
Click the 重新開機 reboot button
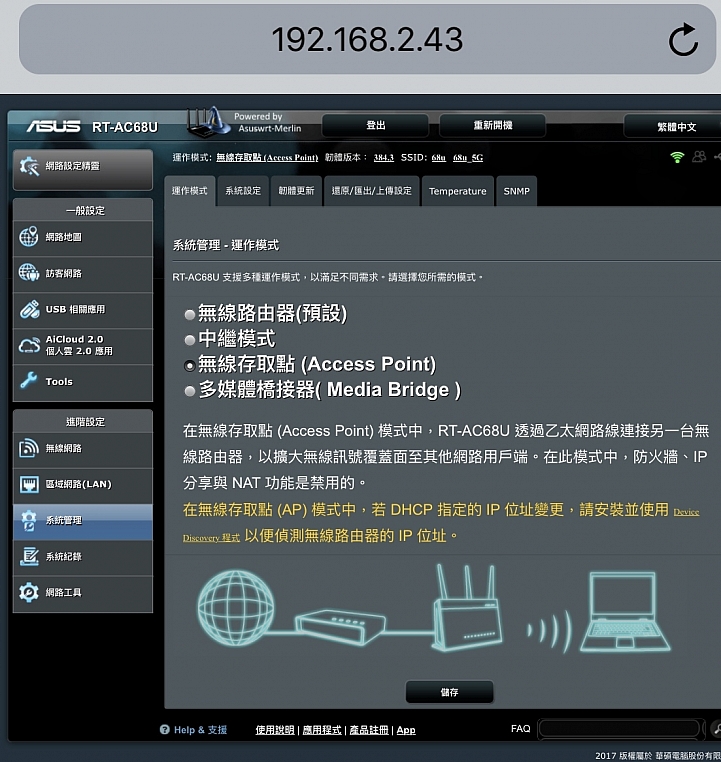coord(493,125)
